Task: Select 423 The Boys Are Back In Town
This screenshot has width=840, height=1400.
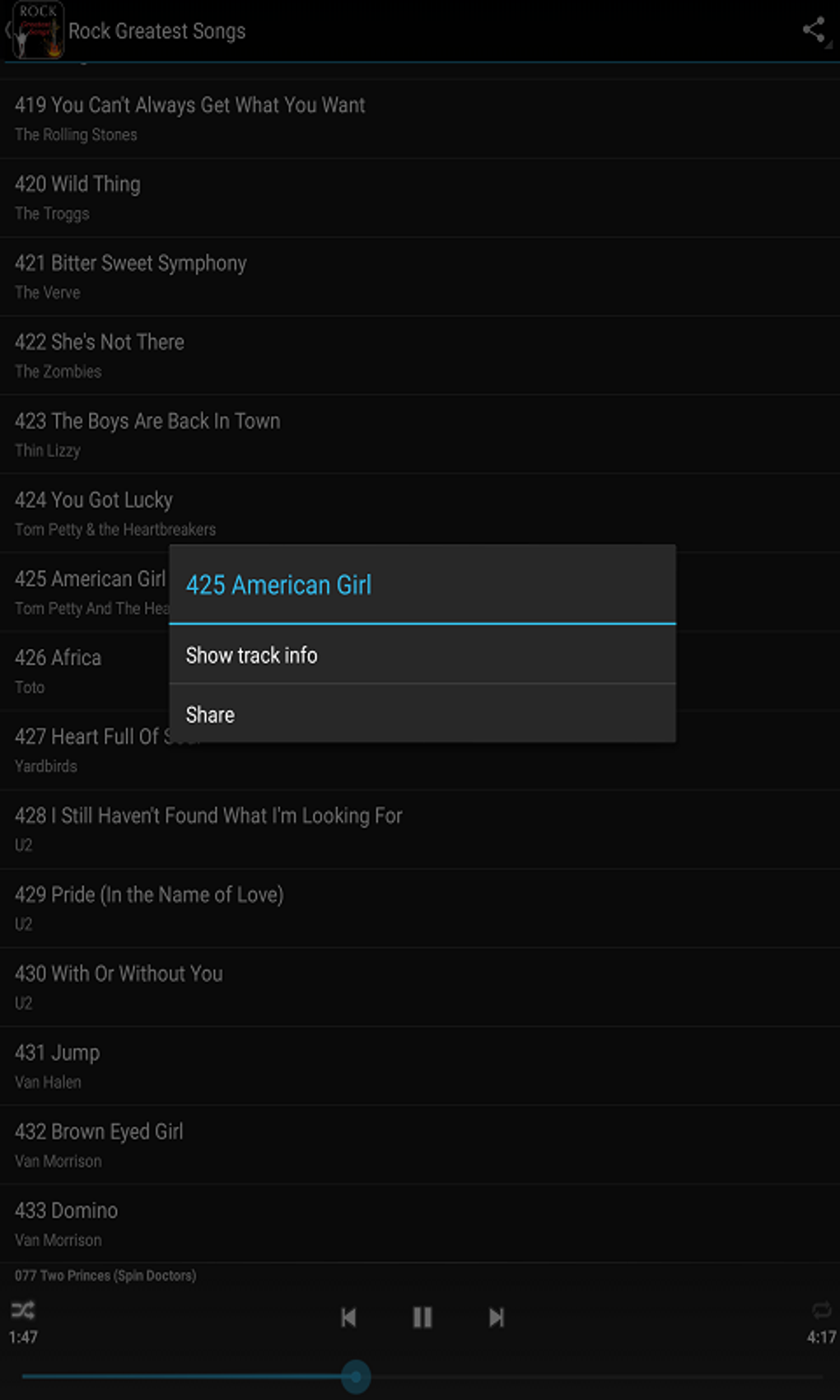Action: 420,434
